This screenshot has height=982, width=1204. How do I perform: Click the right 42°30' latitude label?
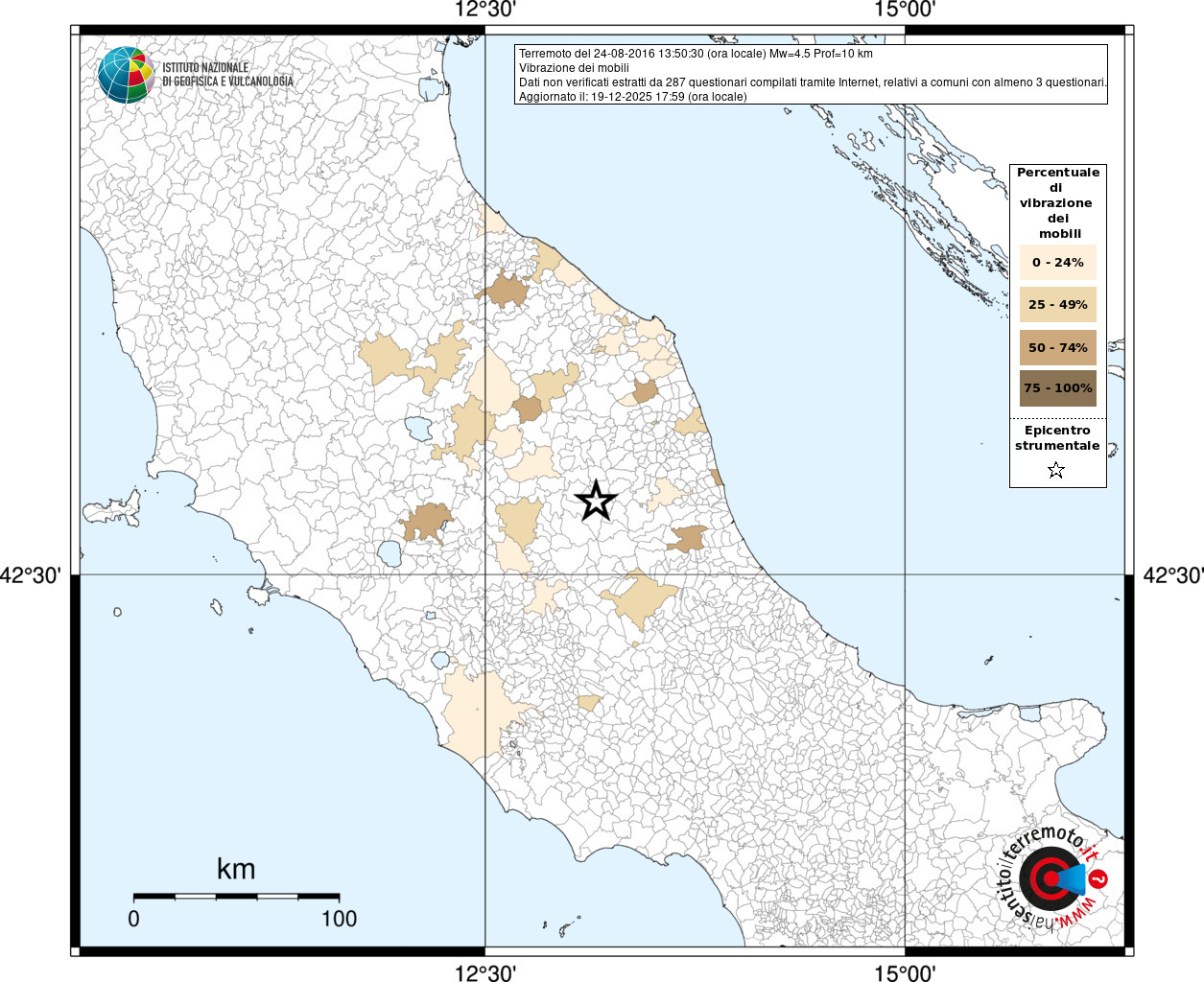[x=1172, y=575]
